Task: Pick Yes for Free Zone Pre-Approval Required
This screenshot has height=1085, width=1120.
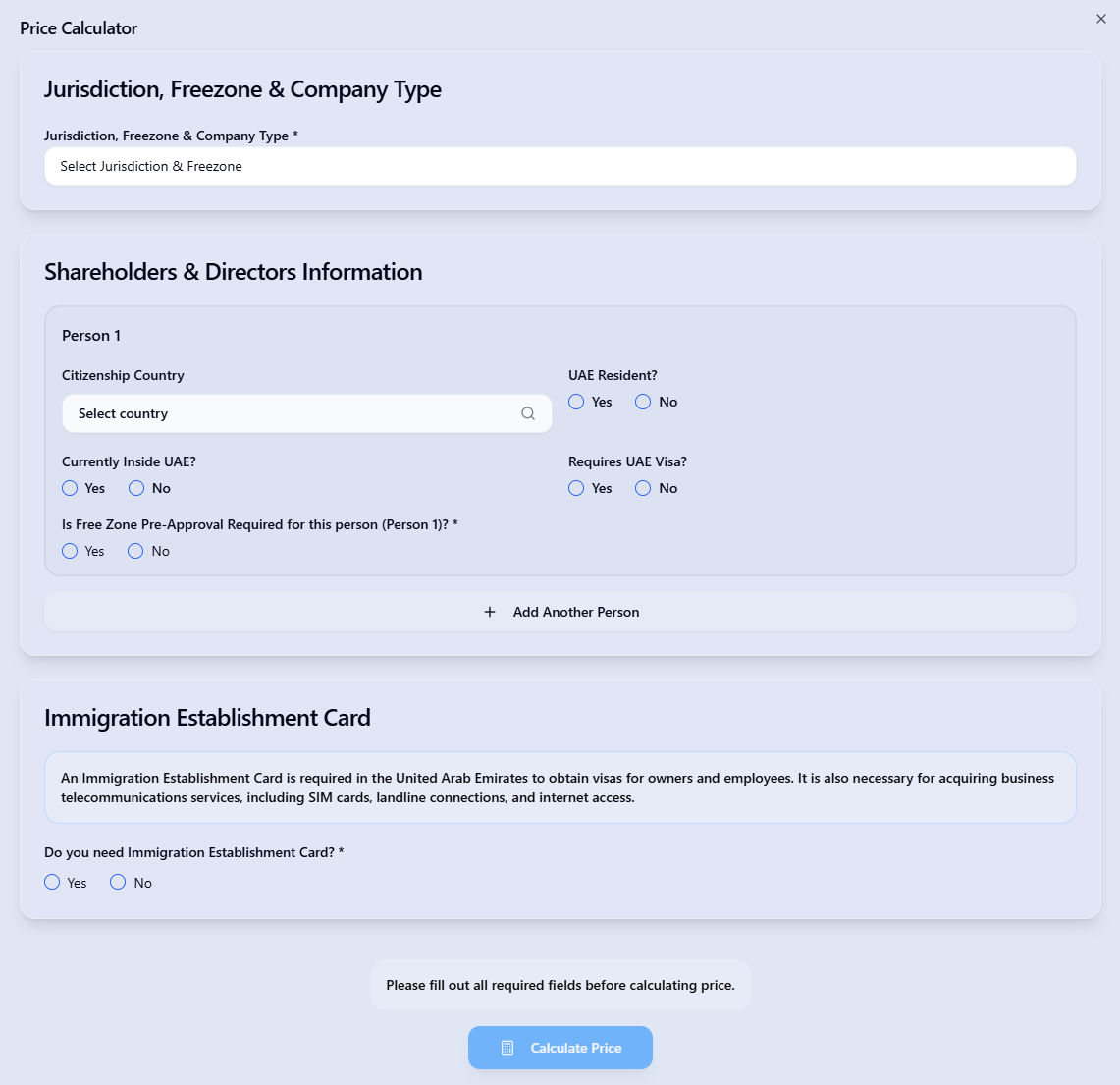Action: click(70, 551)
